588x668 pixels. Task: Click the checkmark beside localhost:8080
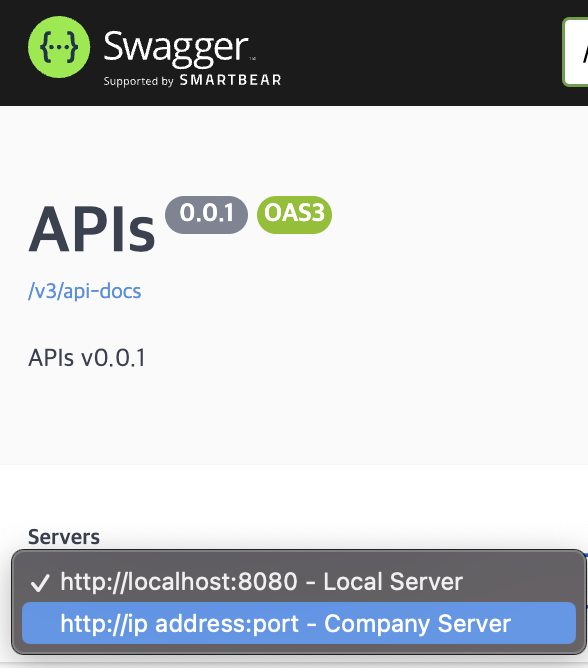pos(40,582)
